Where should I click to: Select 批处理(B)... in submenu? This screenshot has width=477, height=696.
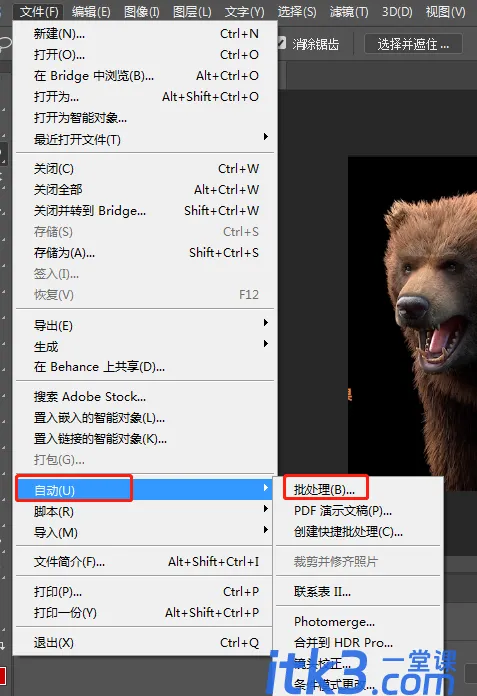[359, 490]
